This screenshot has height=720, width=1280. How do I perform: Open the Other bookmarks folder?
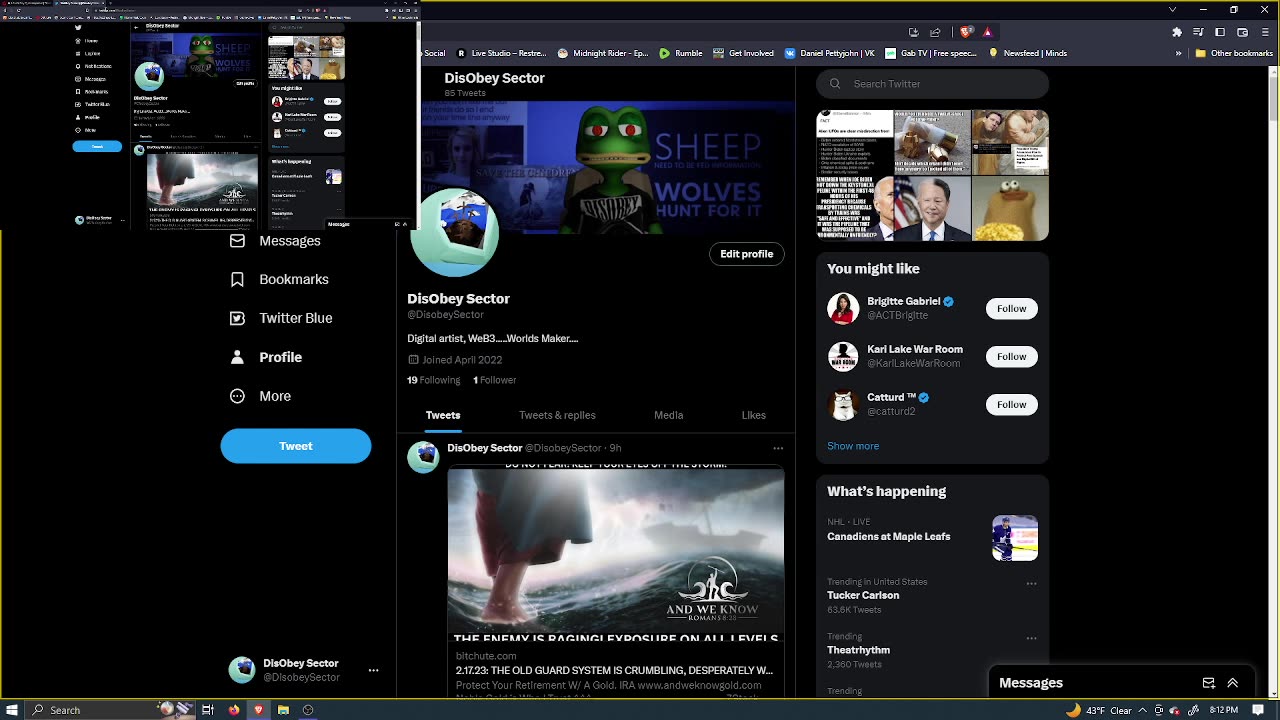click(1233, 53)
